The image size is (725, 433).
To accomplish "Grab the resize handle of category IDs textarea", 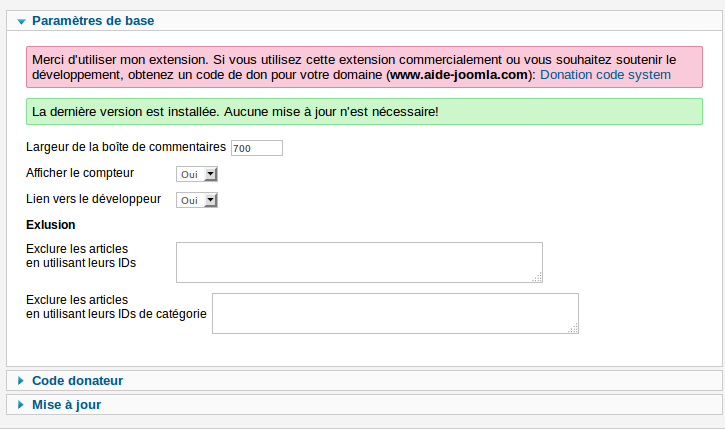I will (573, 328).
